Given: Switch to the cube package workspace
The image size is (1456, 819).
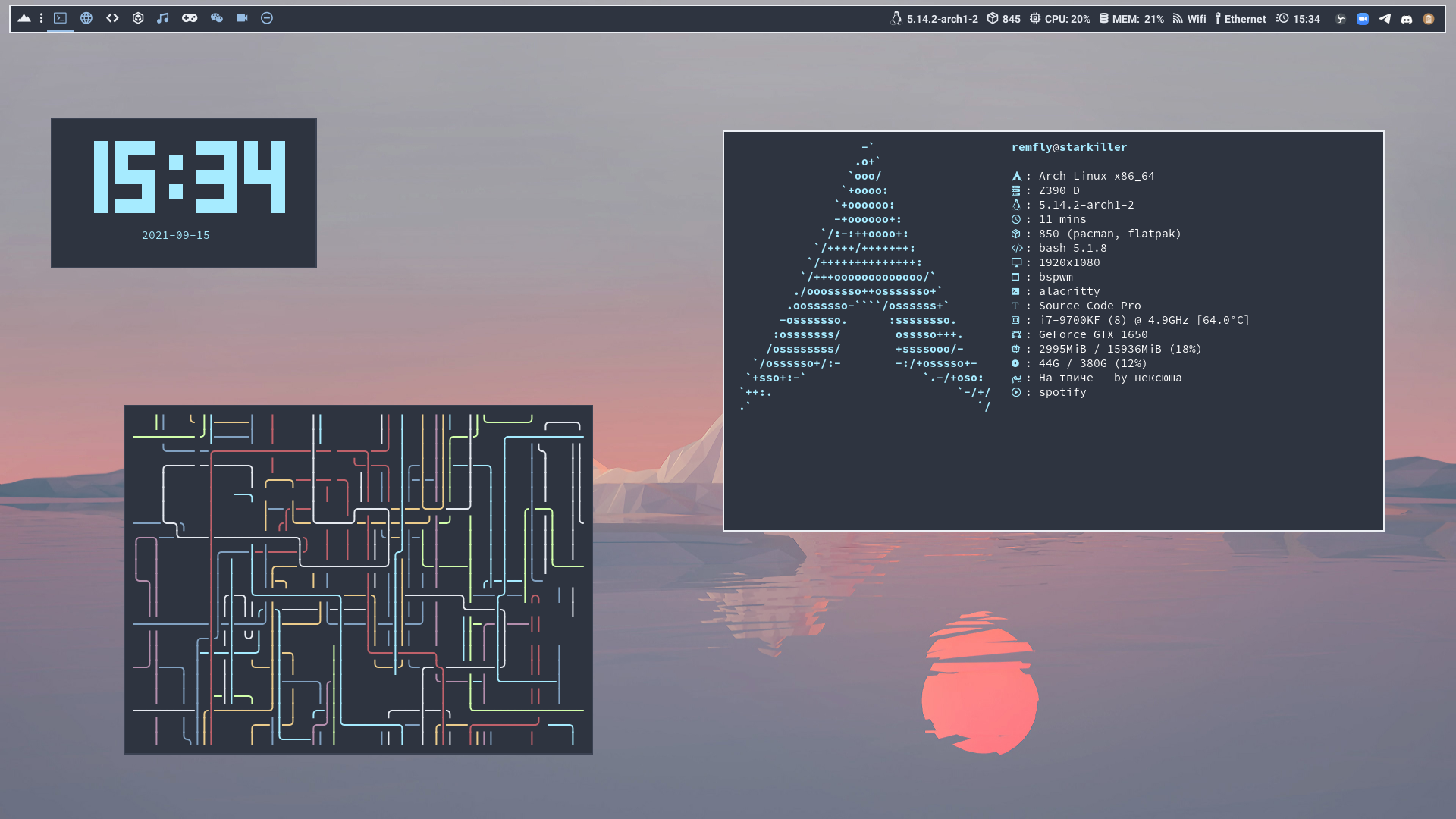Looking at the screenshot, I should (138, 18).
